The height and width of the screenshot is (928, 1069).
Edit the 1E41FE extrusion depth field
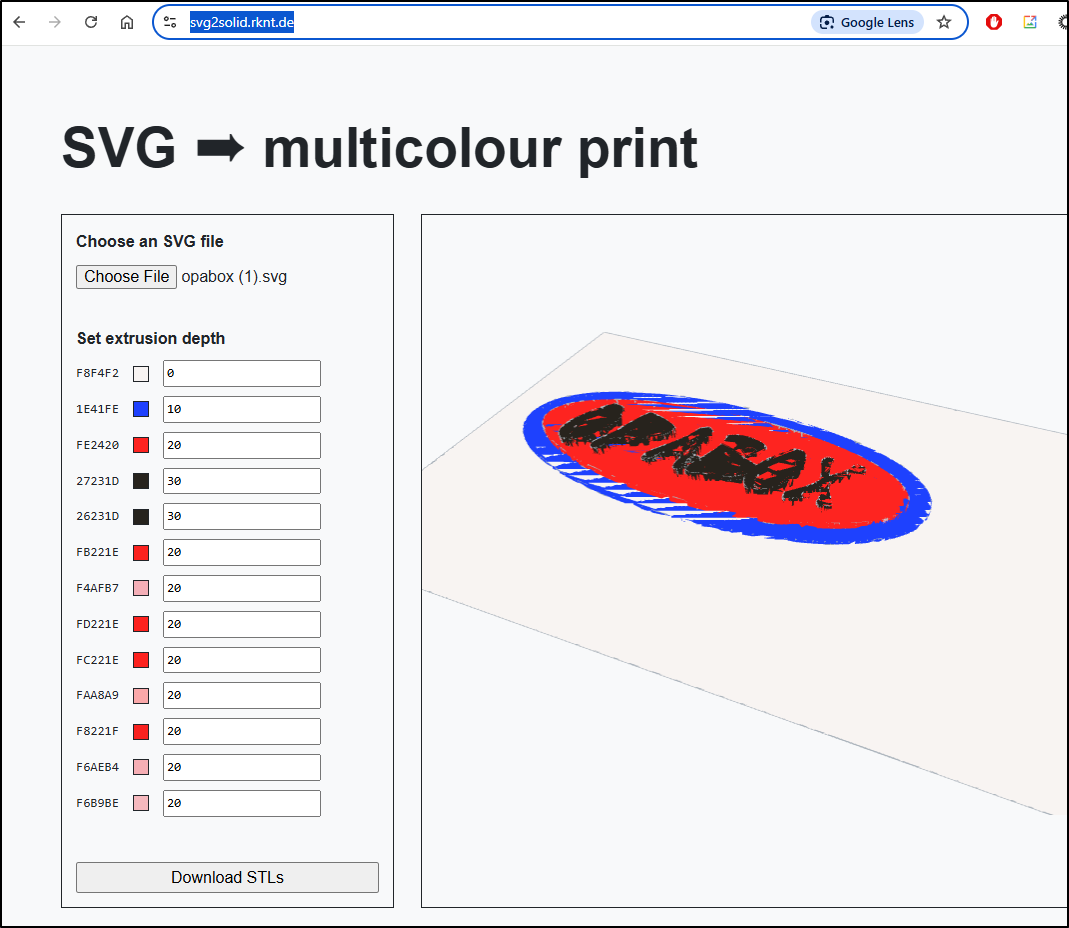241,409
